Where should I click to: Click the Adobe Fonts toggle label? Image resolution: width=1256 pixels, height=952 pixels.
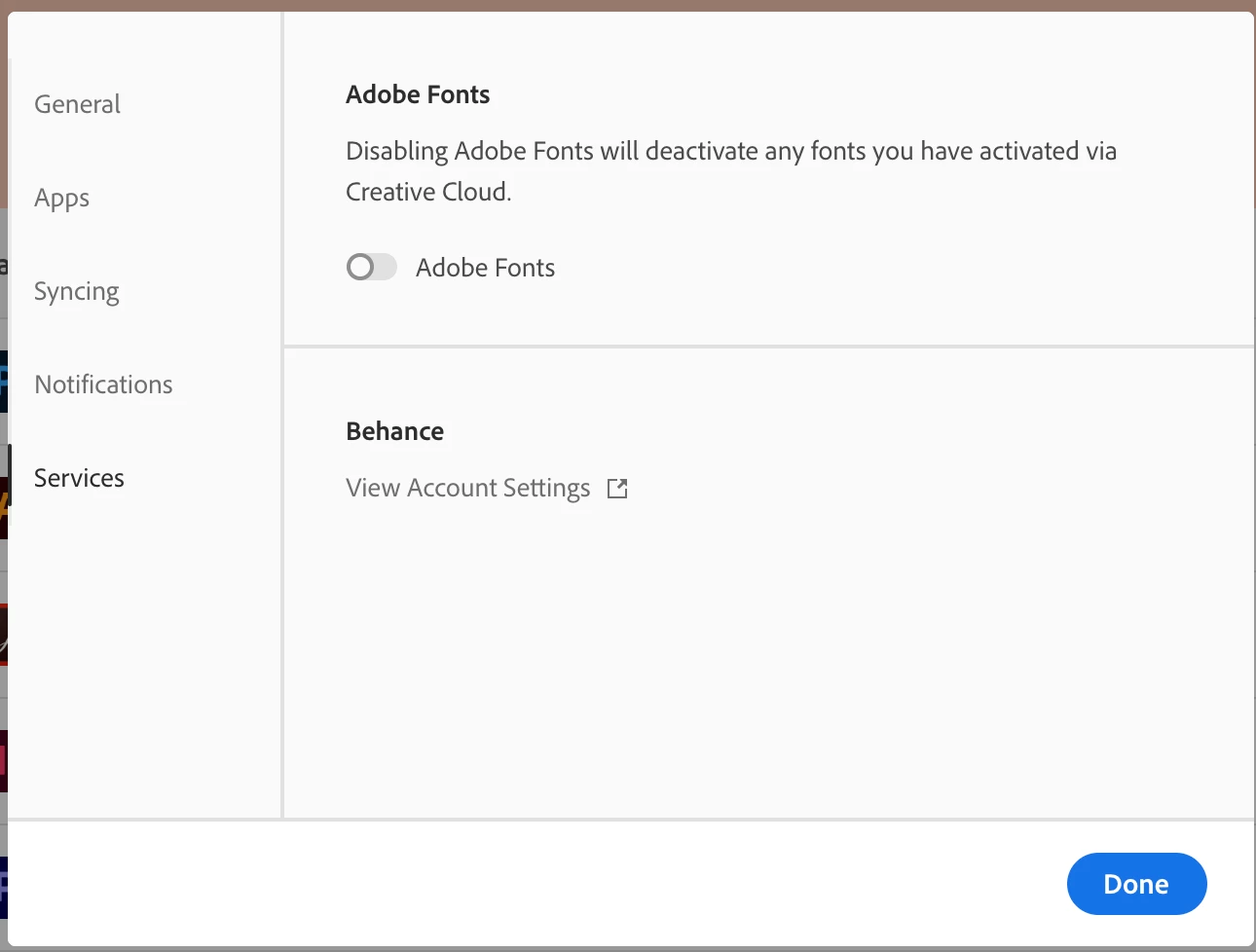pos(485,268)
